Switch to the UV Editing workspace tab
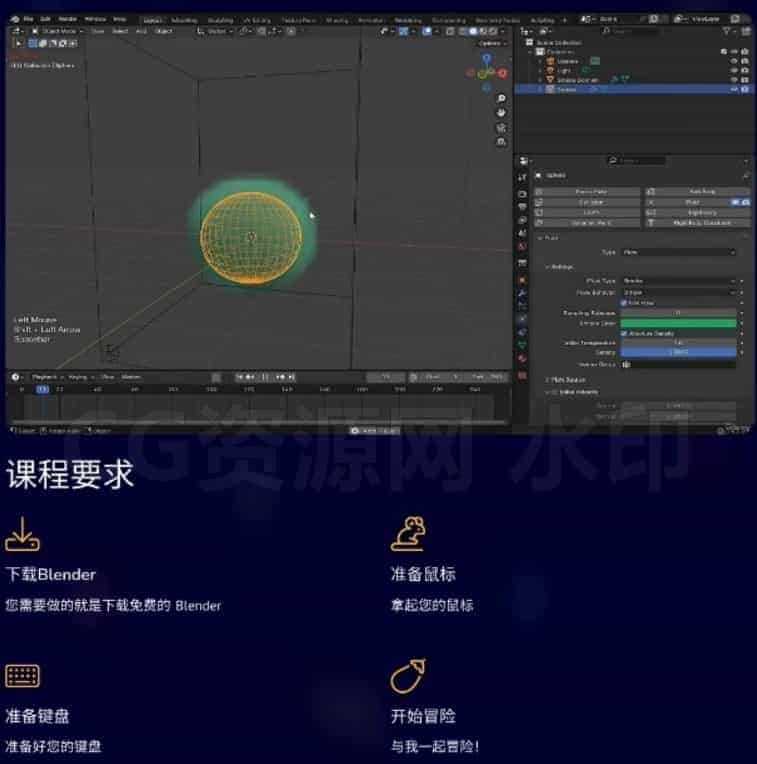757x764 pixels. pyautogui.click(x=257, y=20)
